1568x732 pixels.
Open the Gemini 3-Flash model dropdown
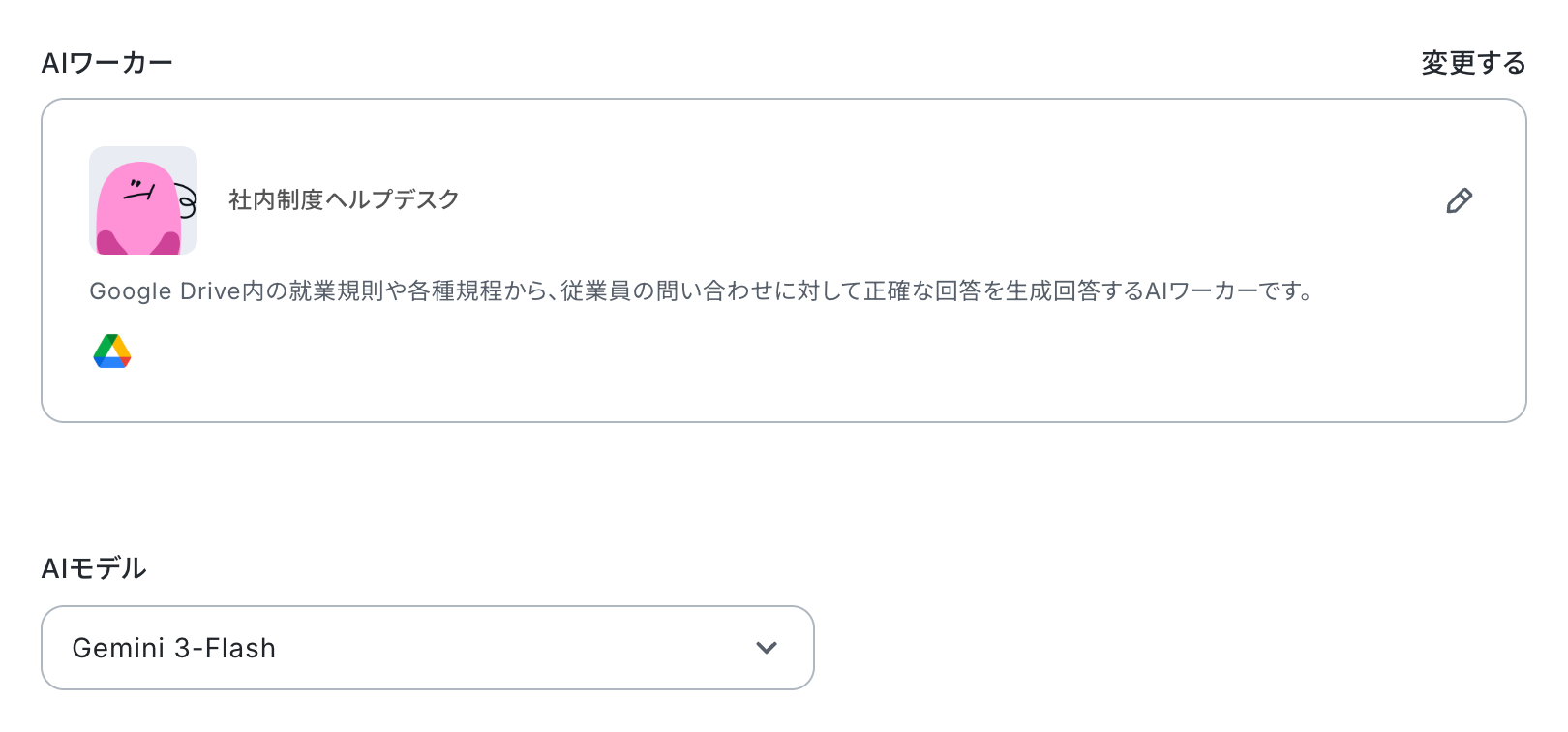click(427, 648)
